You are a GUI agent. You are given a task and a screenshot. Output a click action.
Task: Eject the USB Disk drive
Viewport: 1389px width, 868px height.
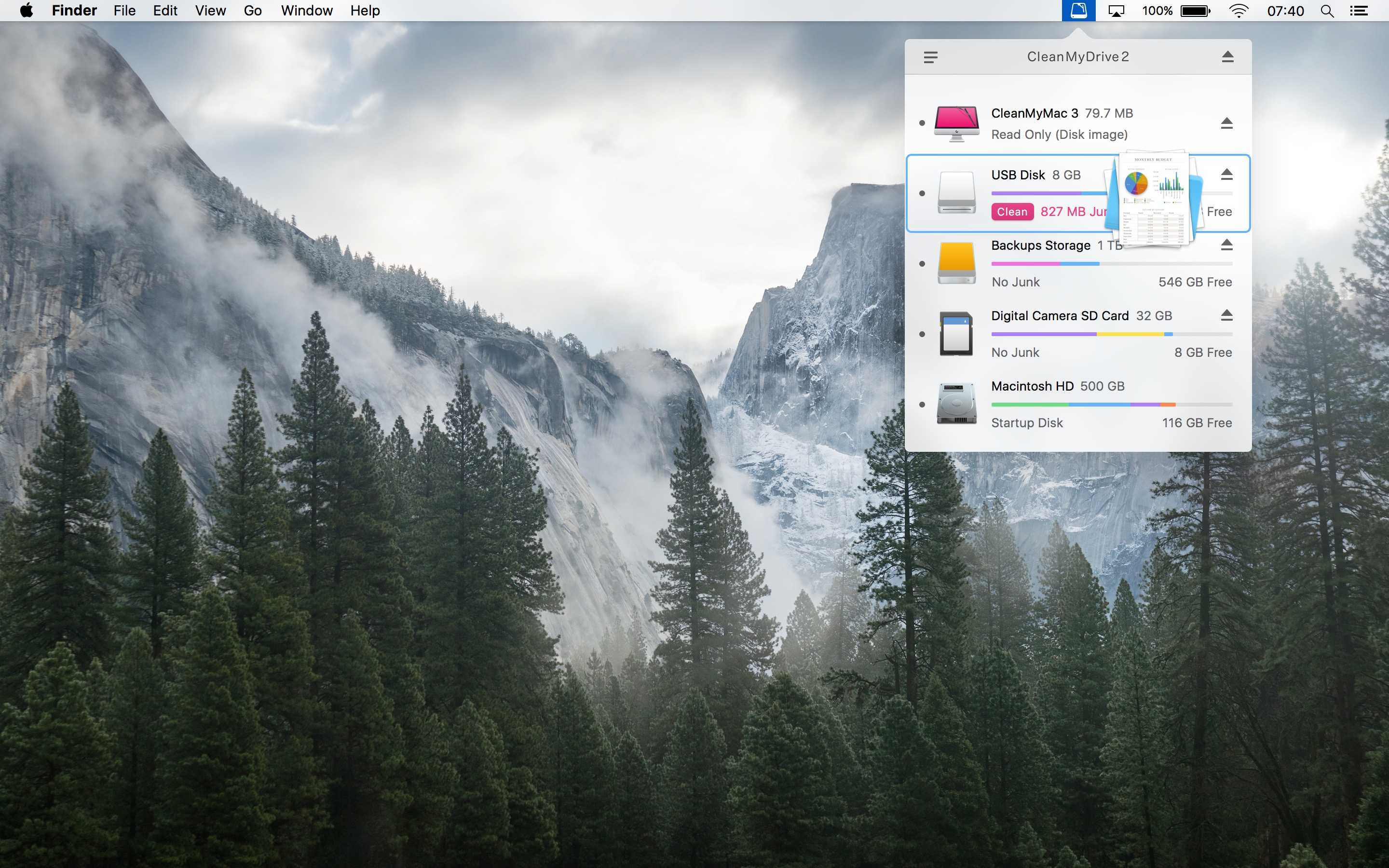coord(1226,174)
